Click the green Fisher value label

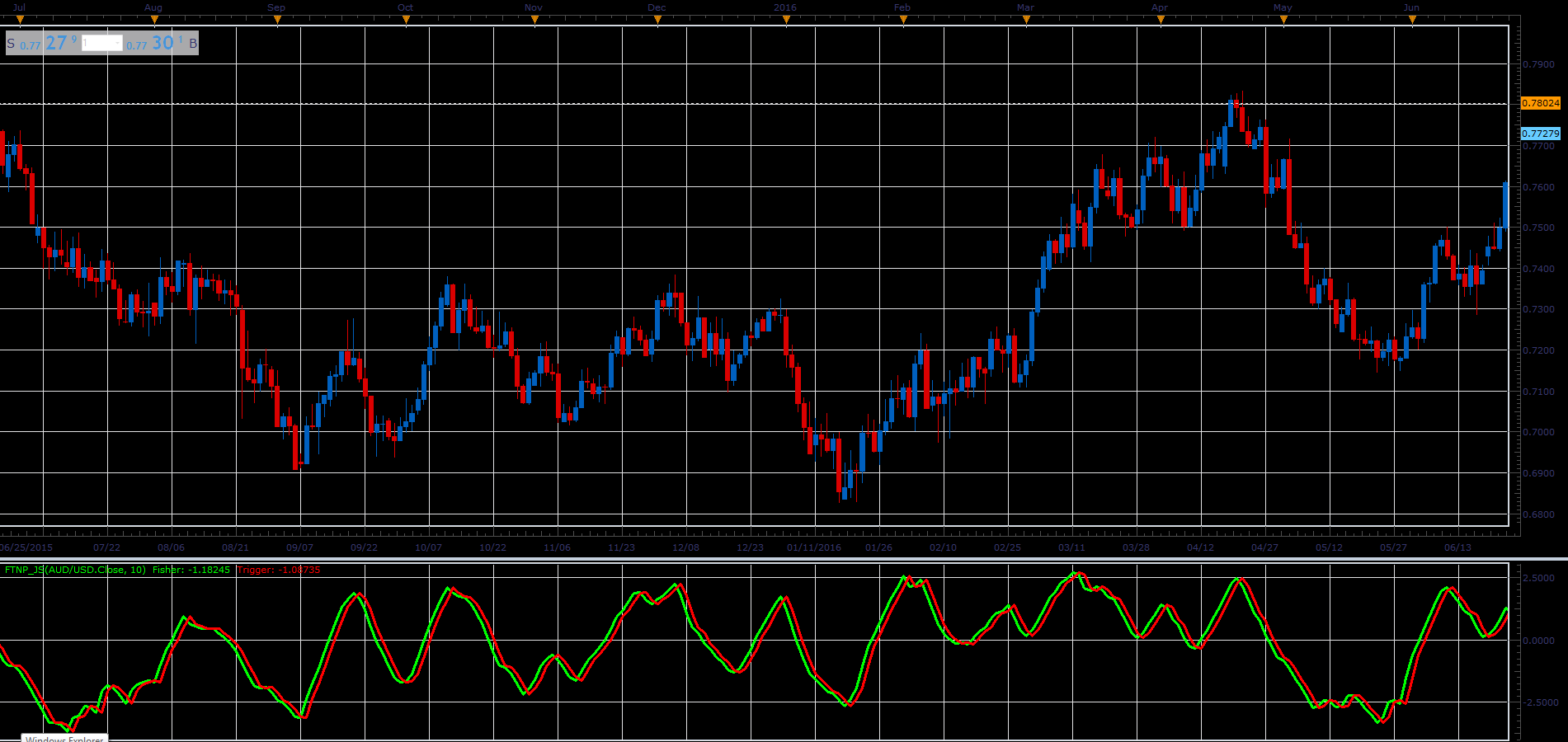(x=191, y=570)
